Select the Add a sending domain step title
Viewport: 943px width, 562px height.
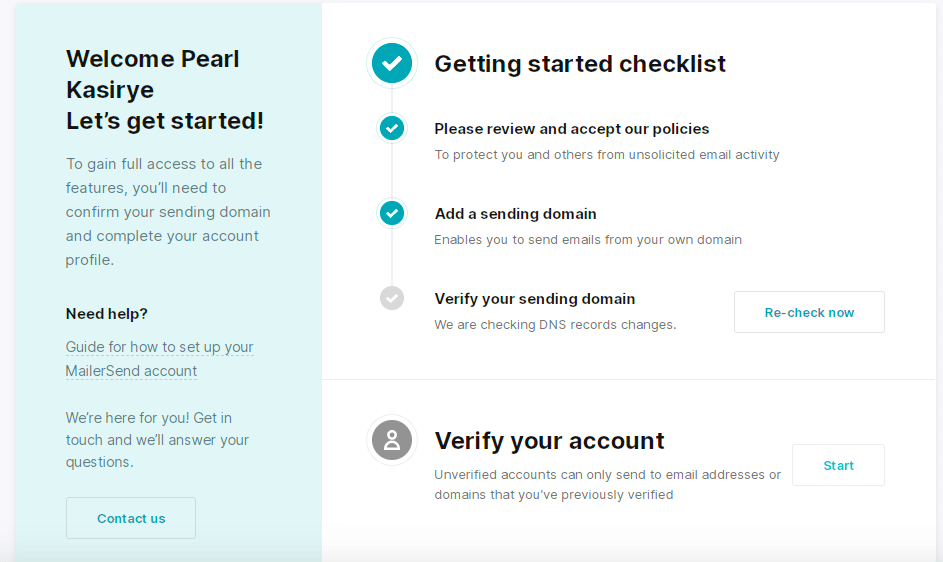pos(515,214)
